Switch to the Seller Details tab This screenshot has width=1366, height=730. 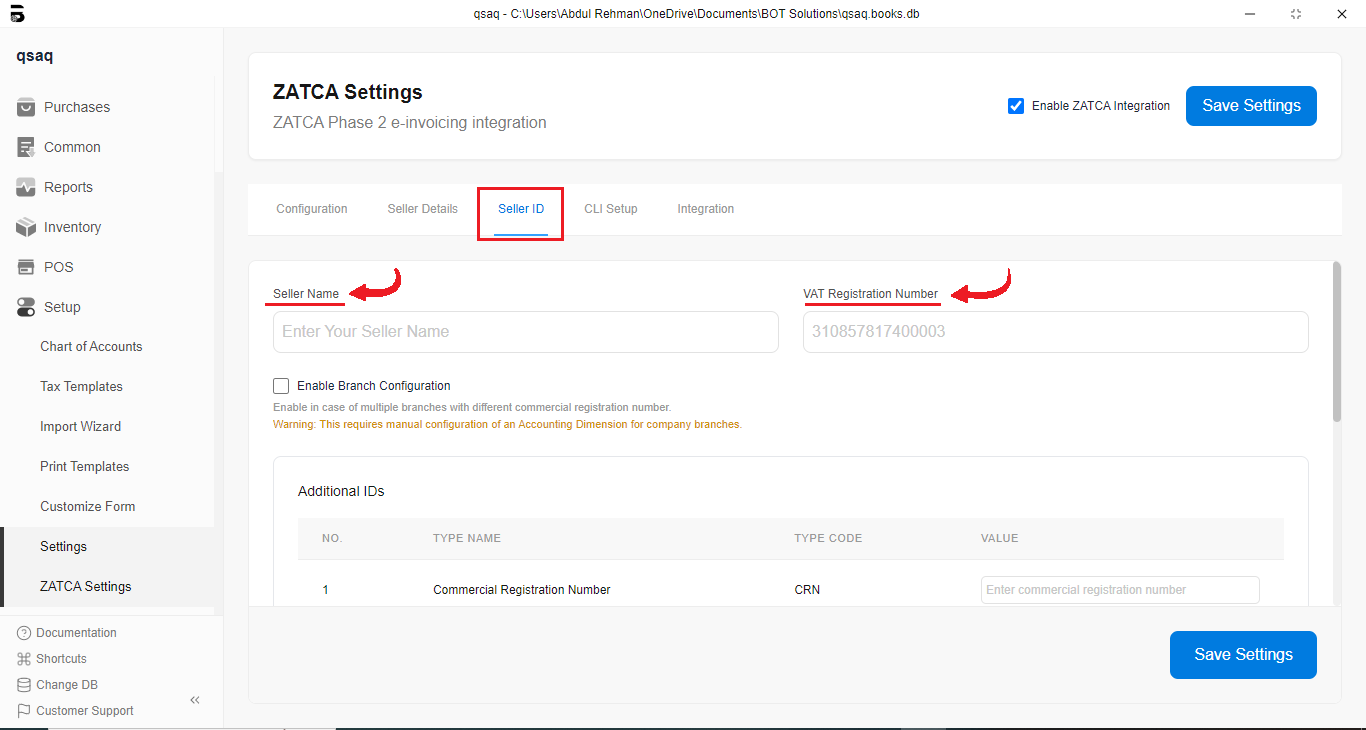[422, 209]
